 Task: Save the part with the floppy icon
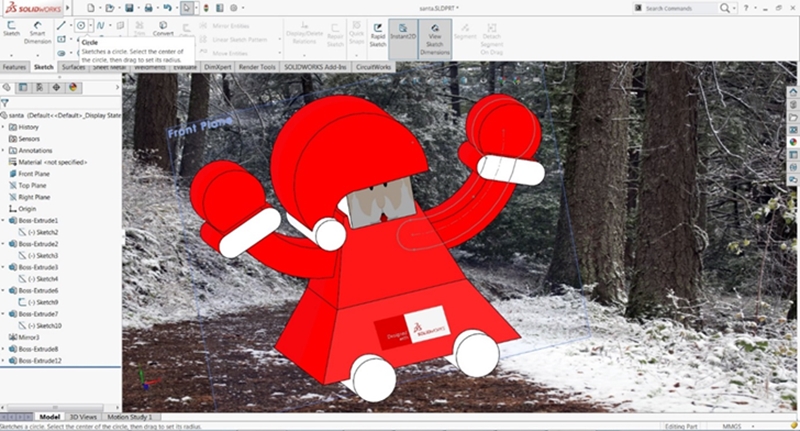point(129,8)
